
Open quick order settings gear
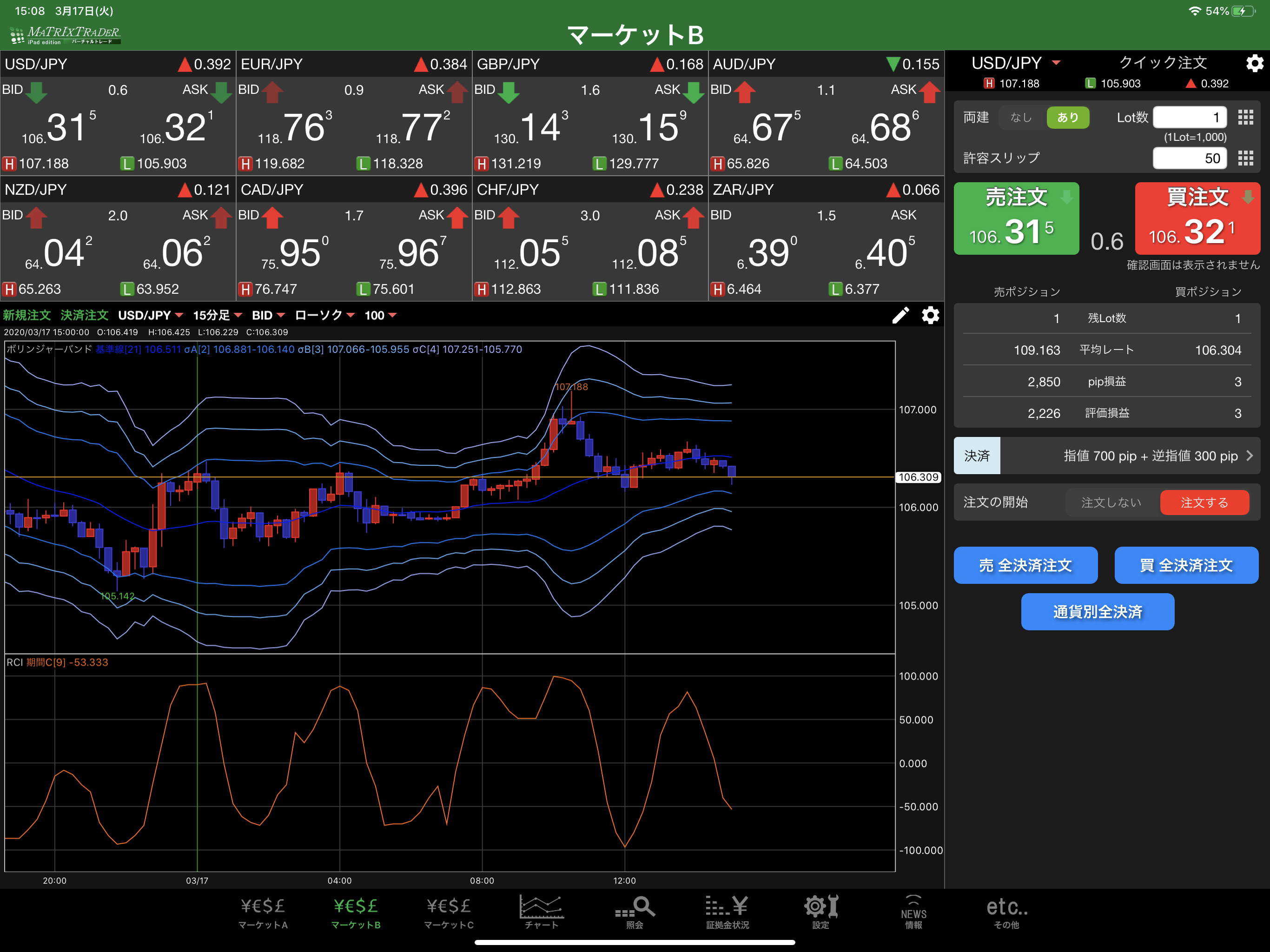pyautogui.click(x=1255, y=63)
